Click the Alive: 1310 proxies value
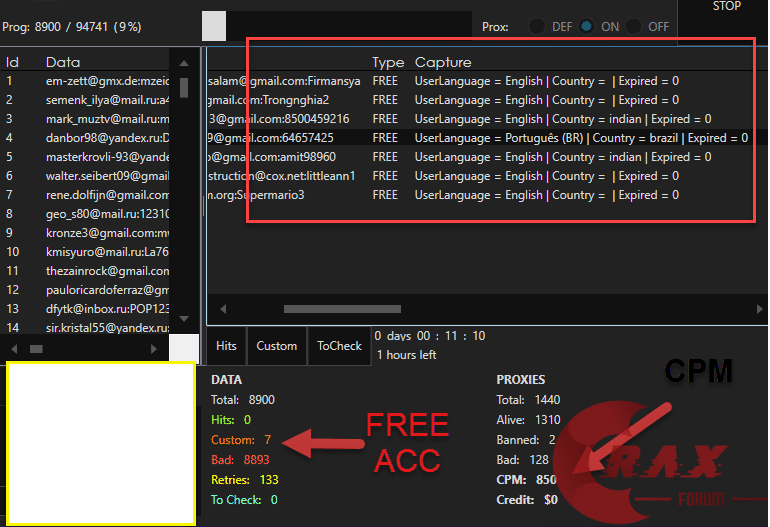Viewport: 770px width, 527px height. (528, 420)
